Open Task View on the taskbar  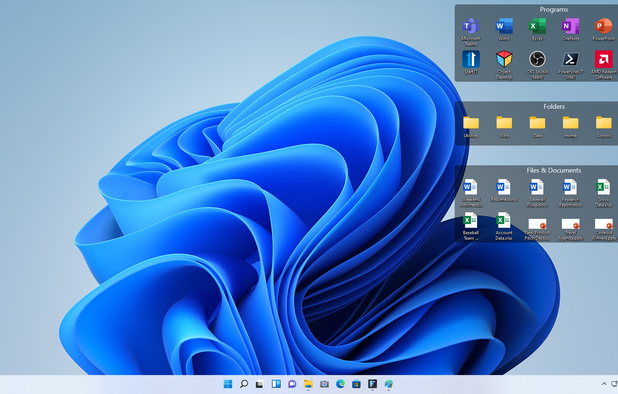(x=260, y=384)
